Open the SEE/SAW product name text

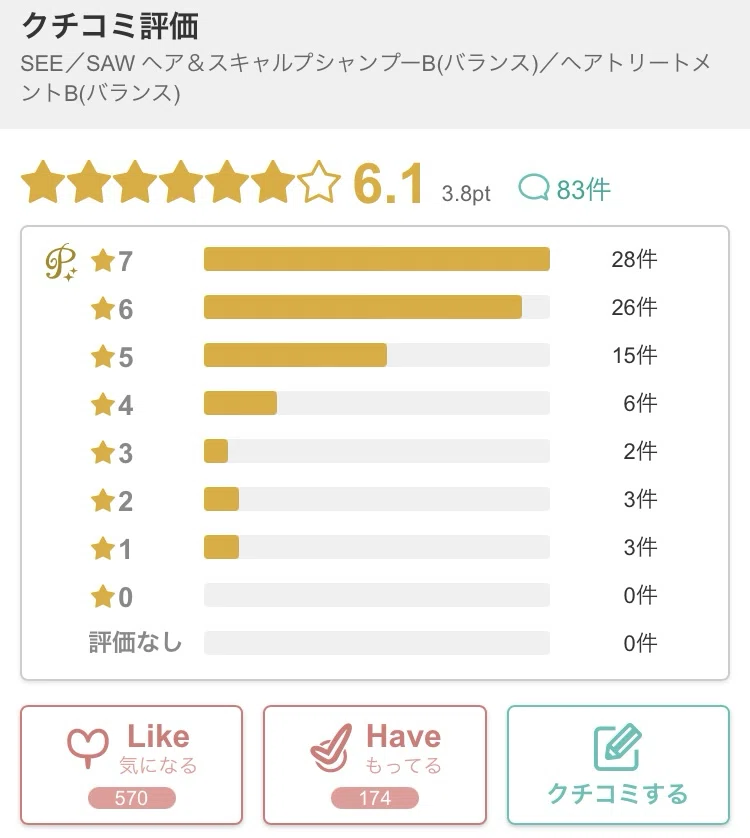pos(366,78)
